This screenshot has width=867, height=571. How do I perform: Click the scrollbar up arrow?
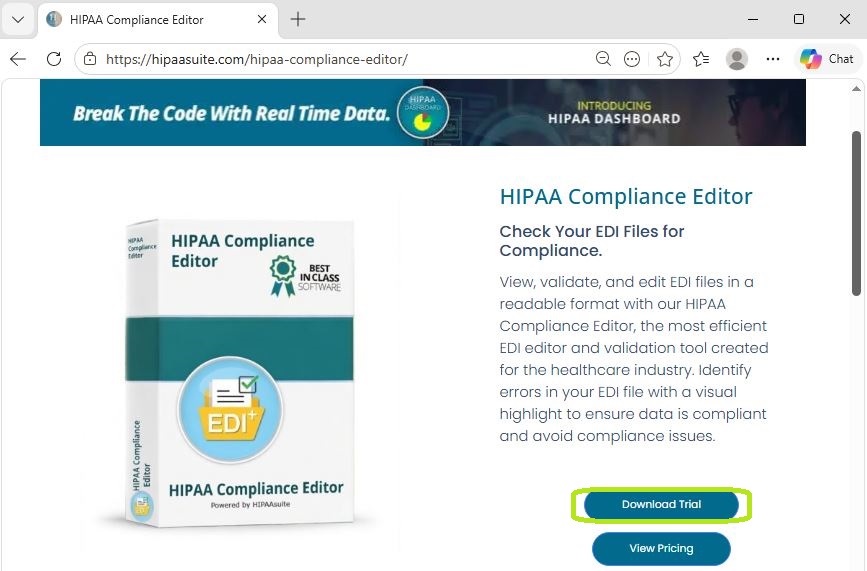856,89
